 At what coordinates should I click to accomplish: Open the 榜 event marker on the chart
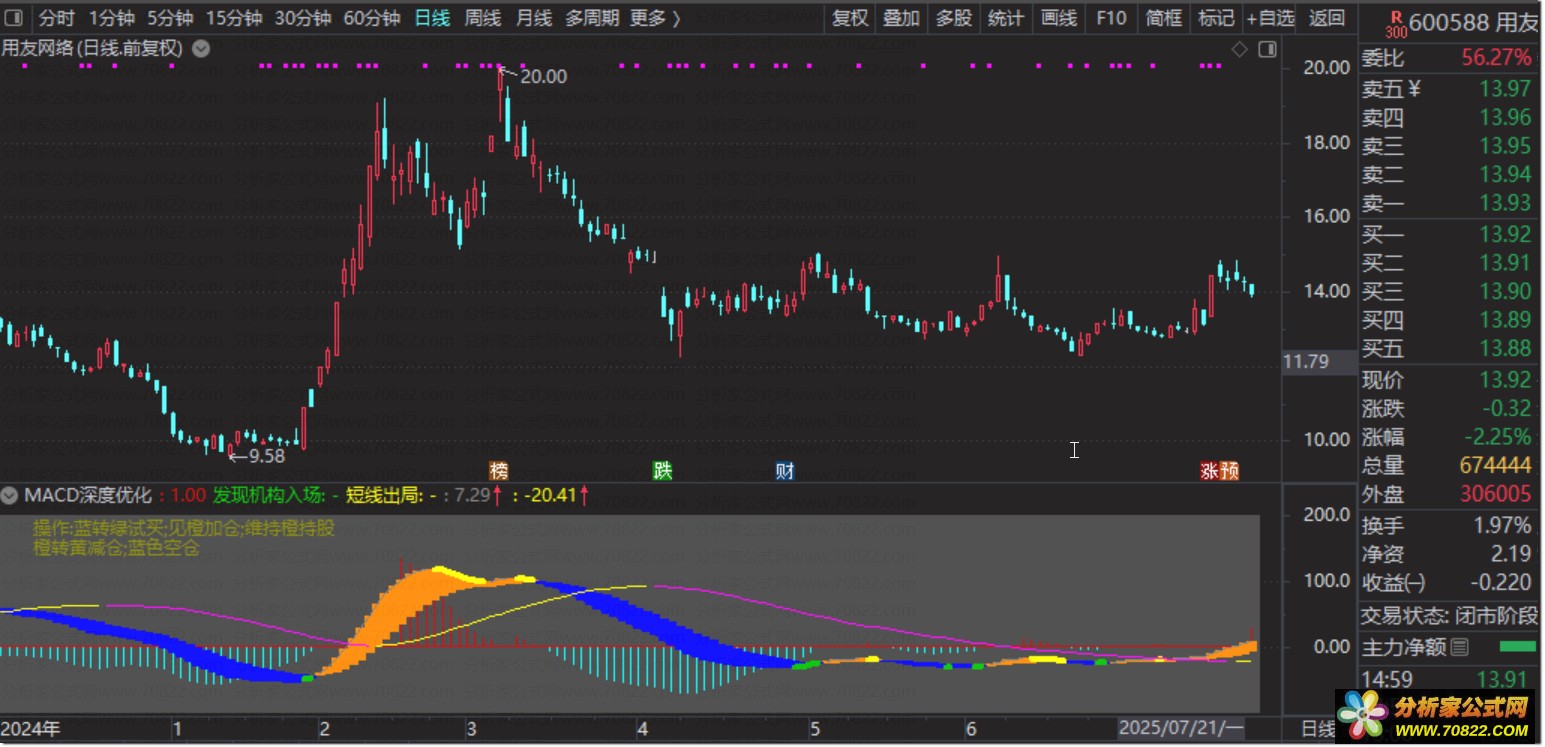498,470
